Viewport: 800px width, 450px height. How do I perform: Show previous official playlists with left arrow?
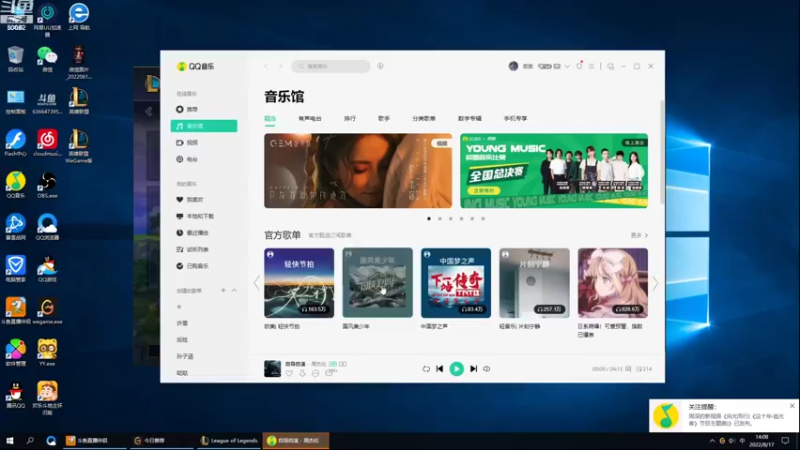tap(257, 283)
